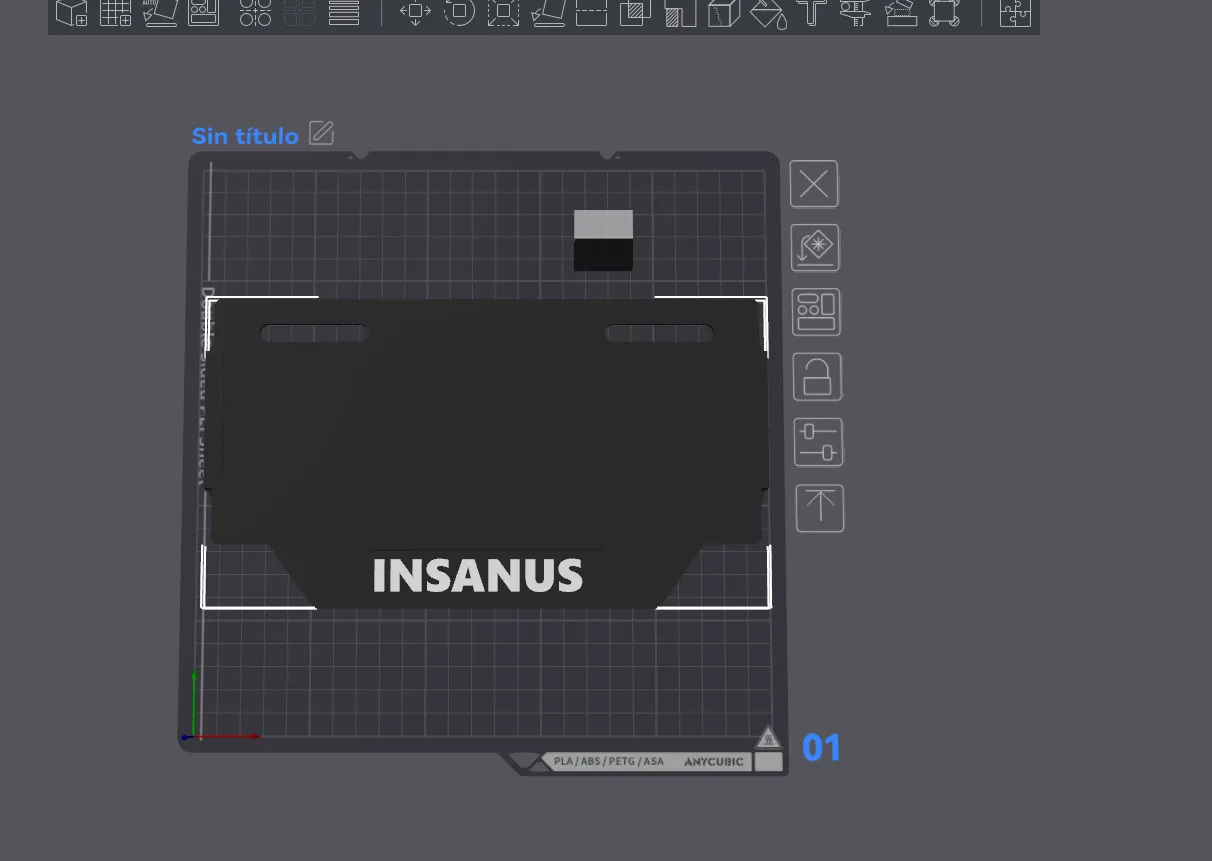Open Color painting bucket tool

768,13
